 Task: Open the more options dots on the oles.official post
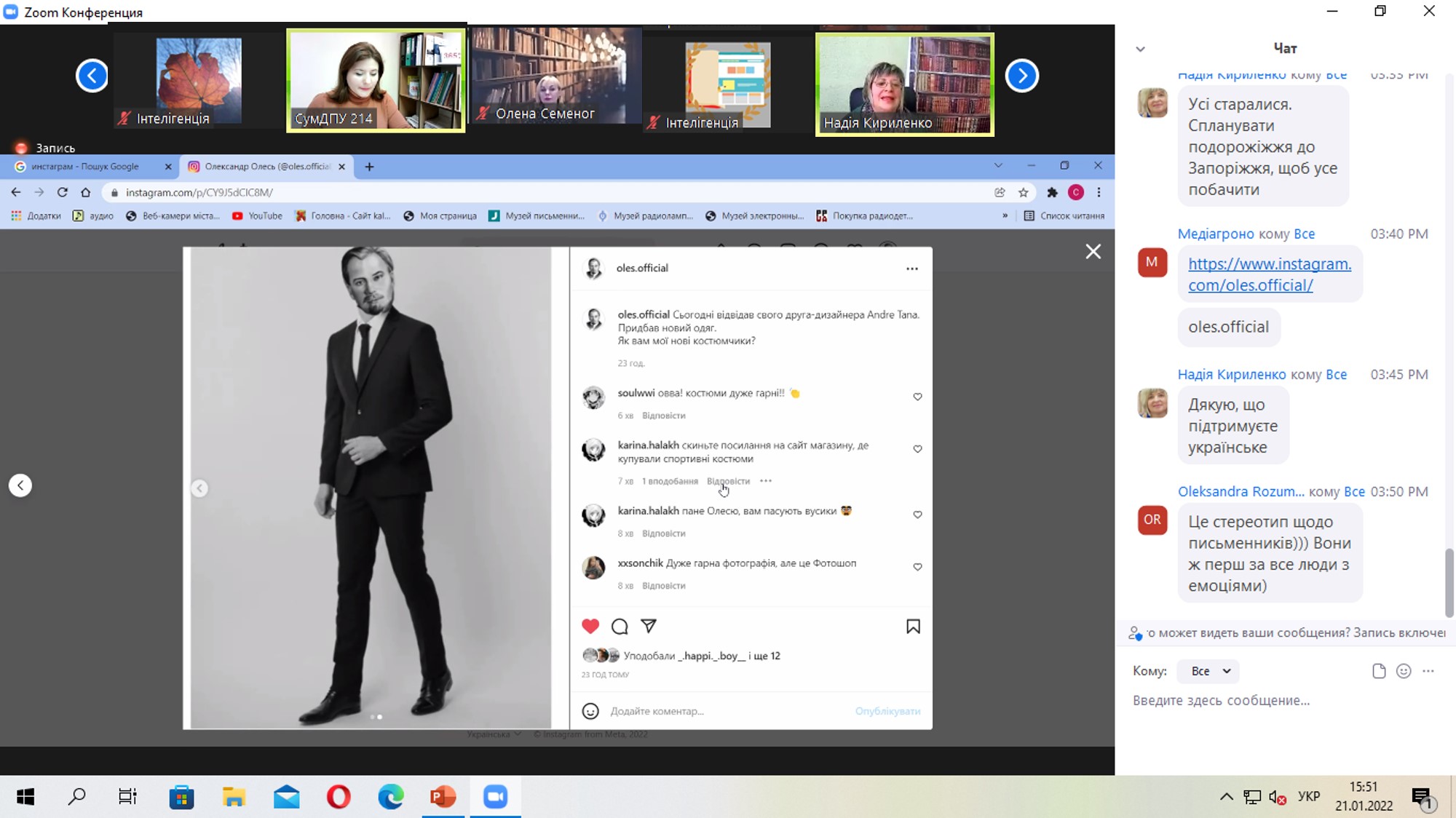(911, 269)
